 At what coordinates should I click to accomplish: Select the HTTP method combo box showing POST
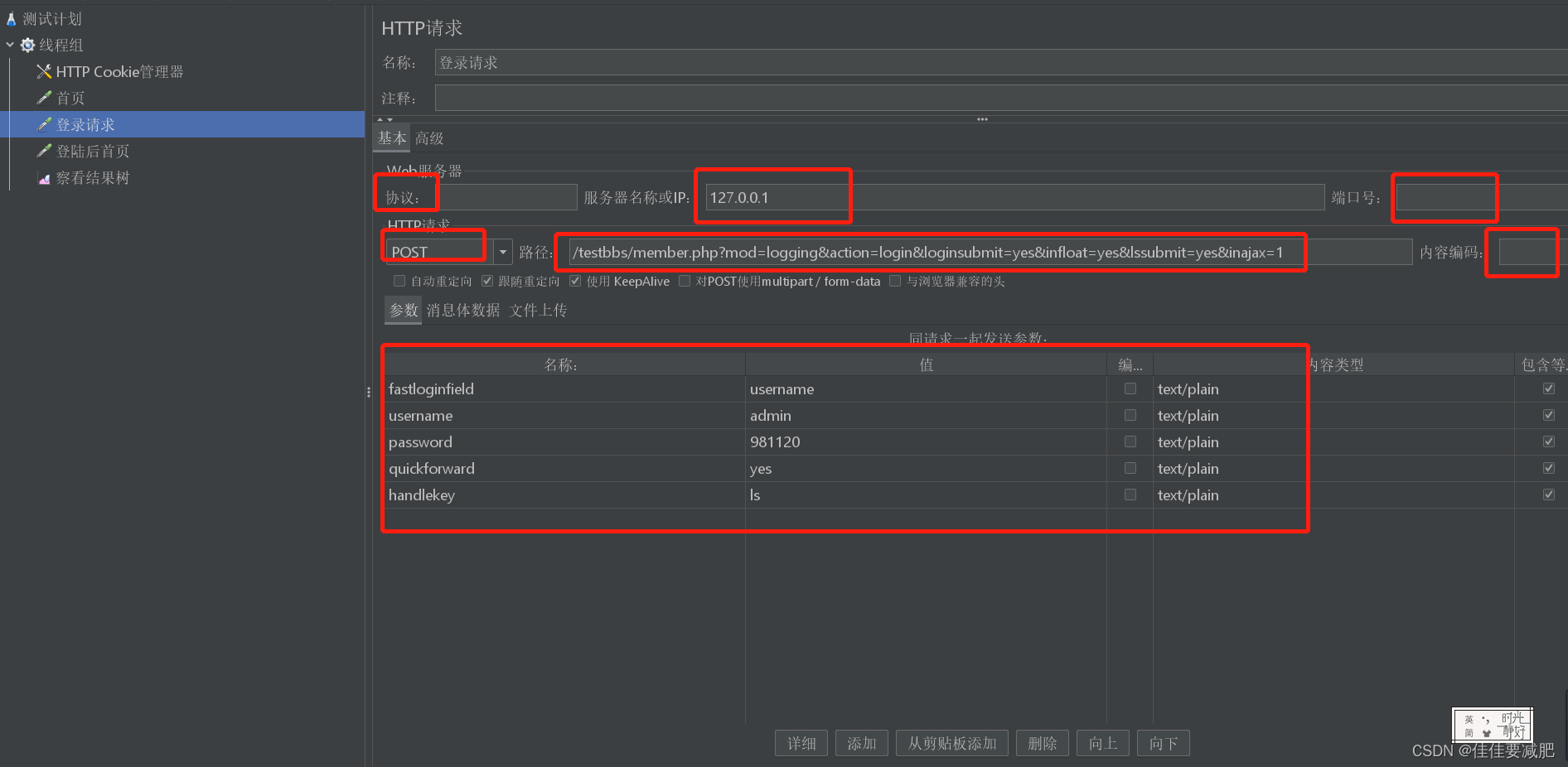tap(449, 252)
